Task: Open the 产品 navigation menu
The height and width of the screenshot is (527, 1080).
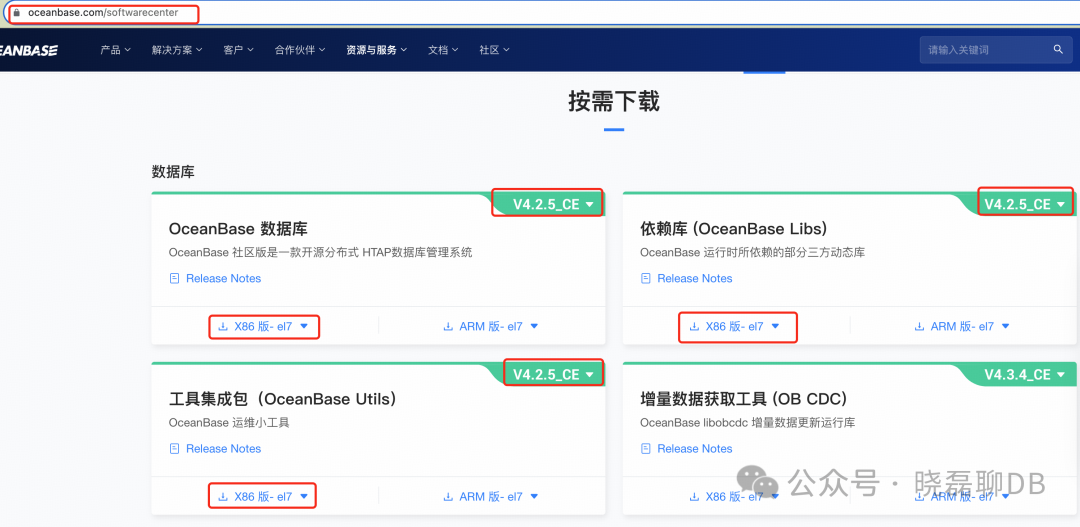Action: coord(115,50)
